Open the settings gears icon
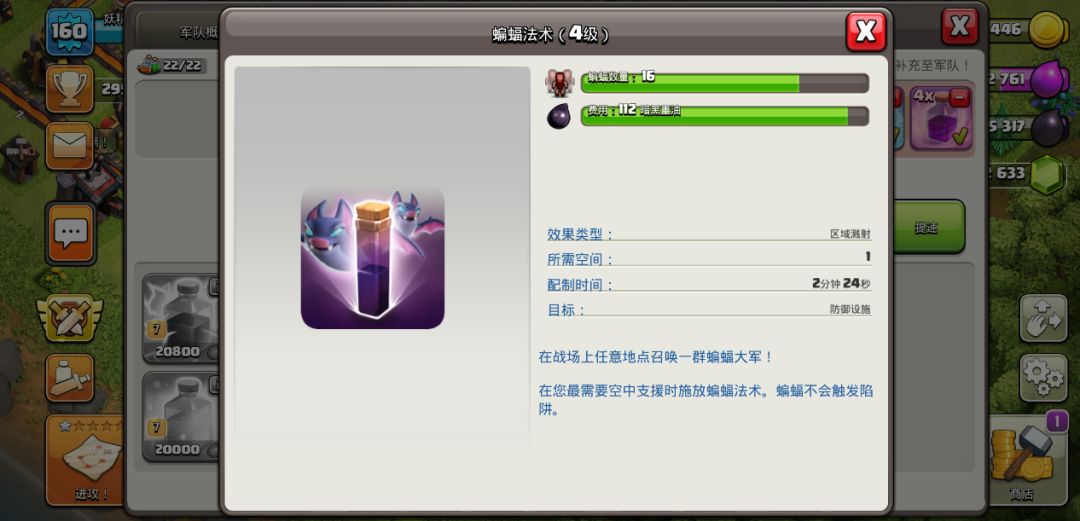This screenshot has width=1080, height=521. click(x=1043, y=376)
